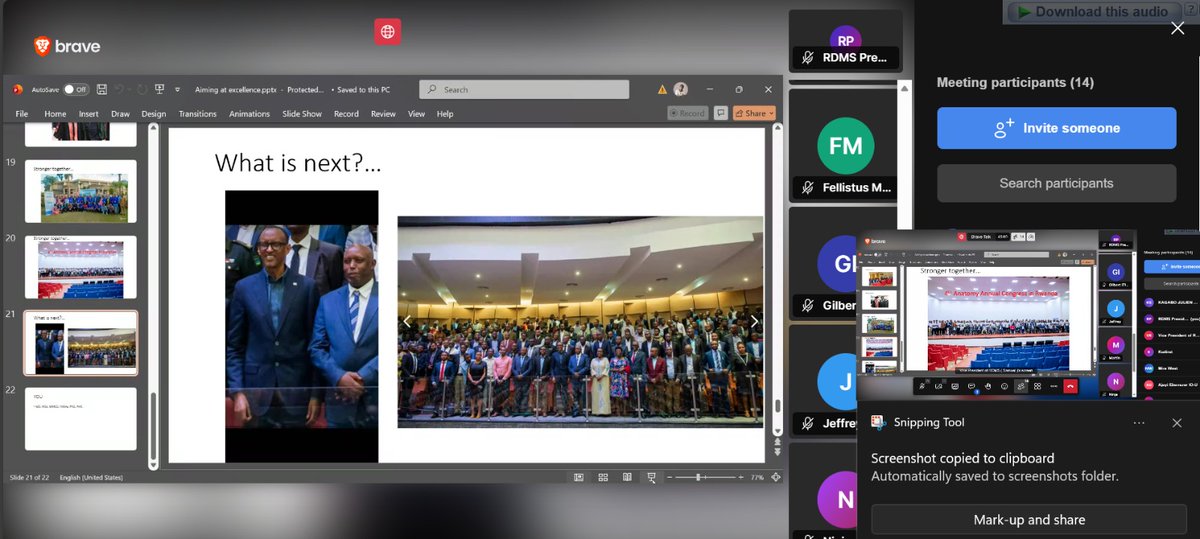Open the Draw tab

point(120,114)
